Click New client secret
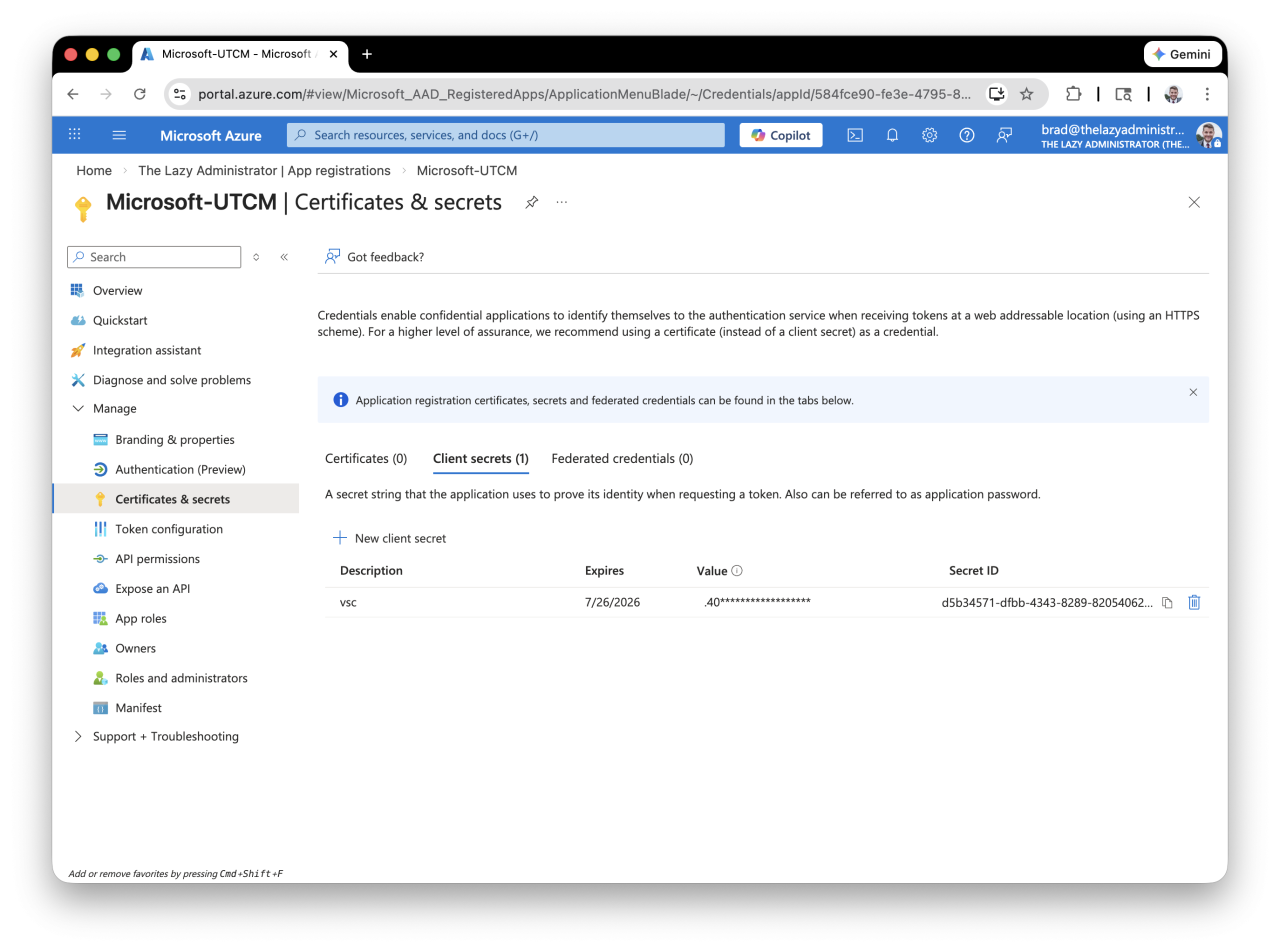 [x=390, y=538]
